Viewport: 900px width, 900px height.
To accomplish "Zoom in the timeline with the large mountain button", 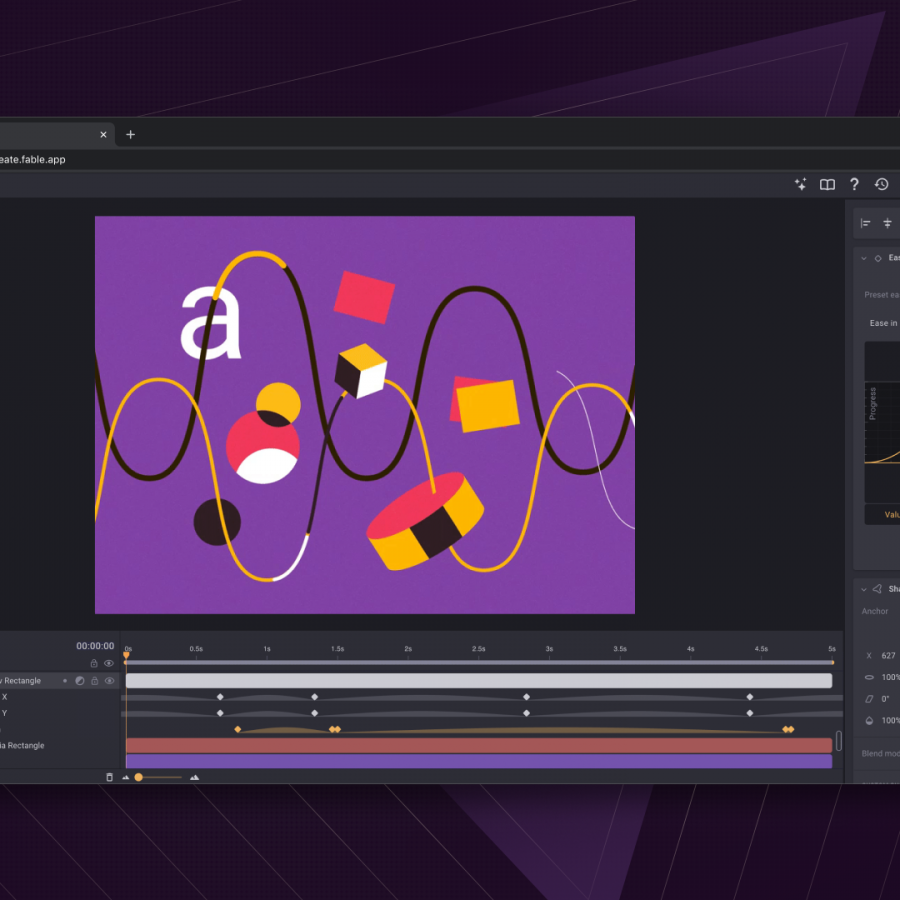I will pyautogui.click(x=194, y=777).
